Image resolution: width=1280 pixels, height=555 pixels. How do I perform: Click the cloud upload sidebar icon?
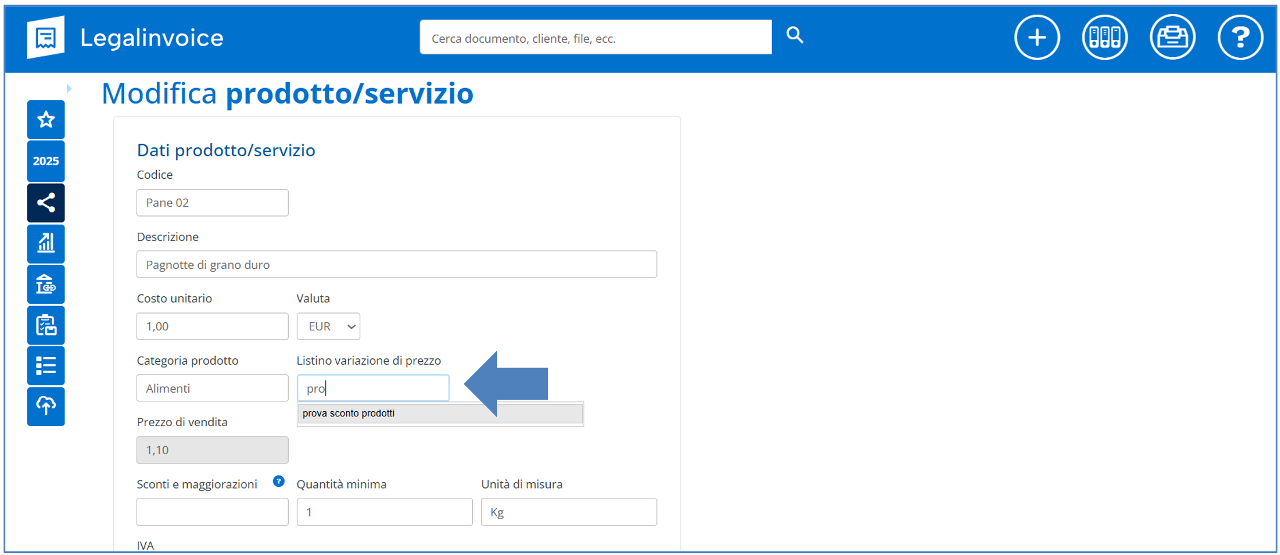(46, 406)
